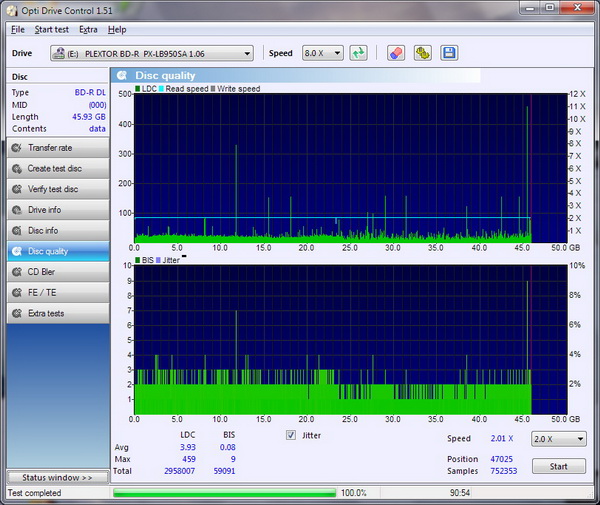Click the elapsed time 90:54

click(460, 493)
